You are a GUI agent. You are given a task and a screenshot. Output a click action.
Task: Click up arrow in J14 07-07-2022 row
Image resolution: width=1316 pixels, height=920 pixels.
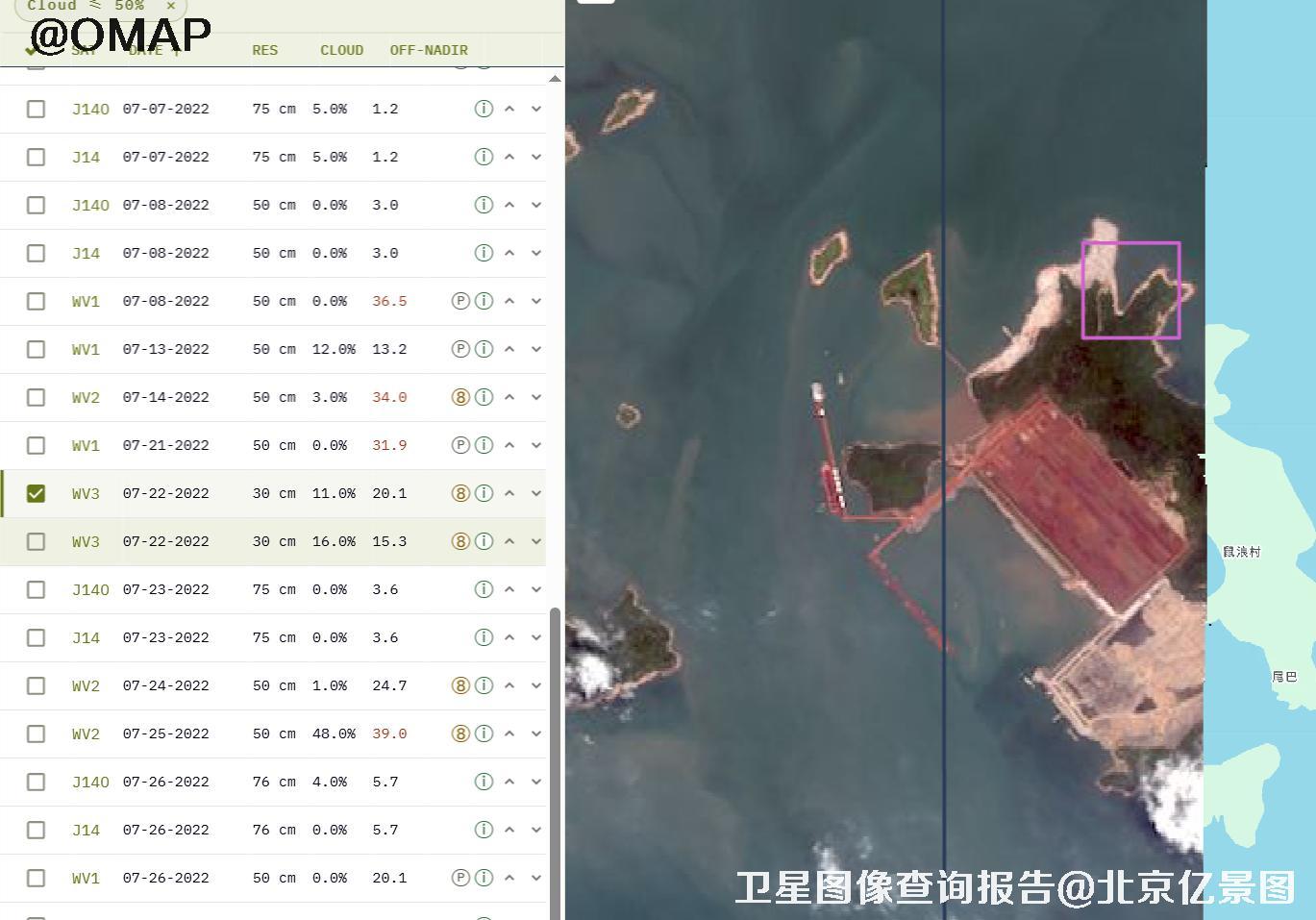click(x=509, y=157)
